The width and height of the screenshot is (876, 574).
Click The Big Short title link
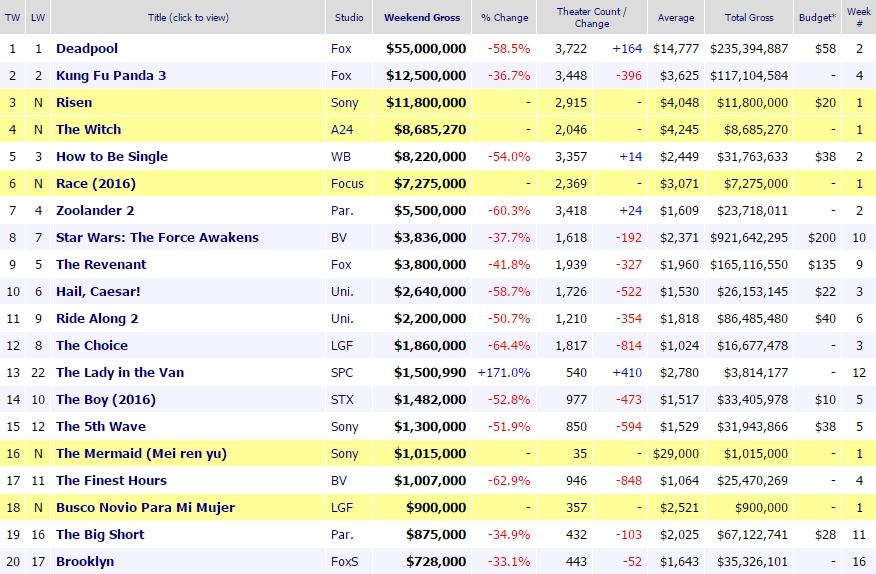(x=100, y=534)
